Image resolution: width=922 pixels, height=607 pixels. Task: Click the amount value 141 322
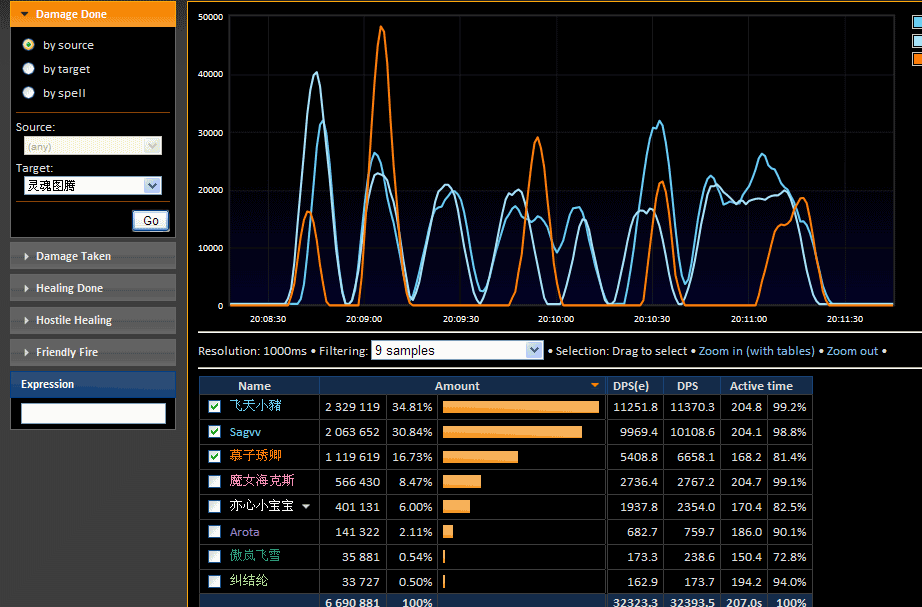click(x=358, y=532)
